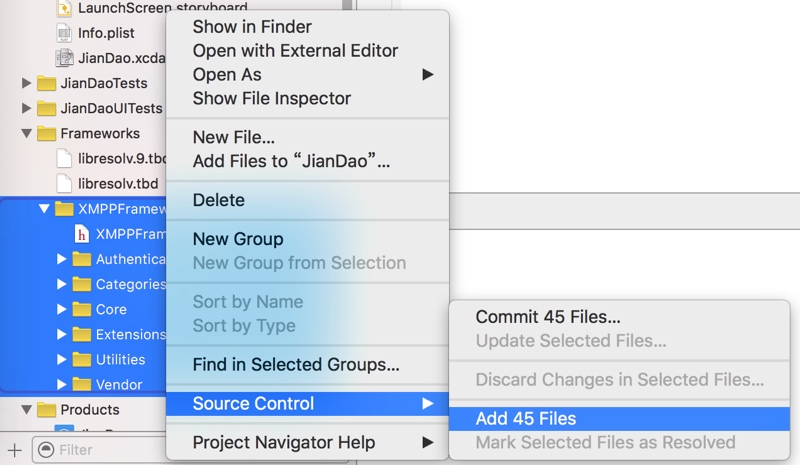
Task: Click the Filter text field
Action: pos(105,450)
